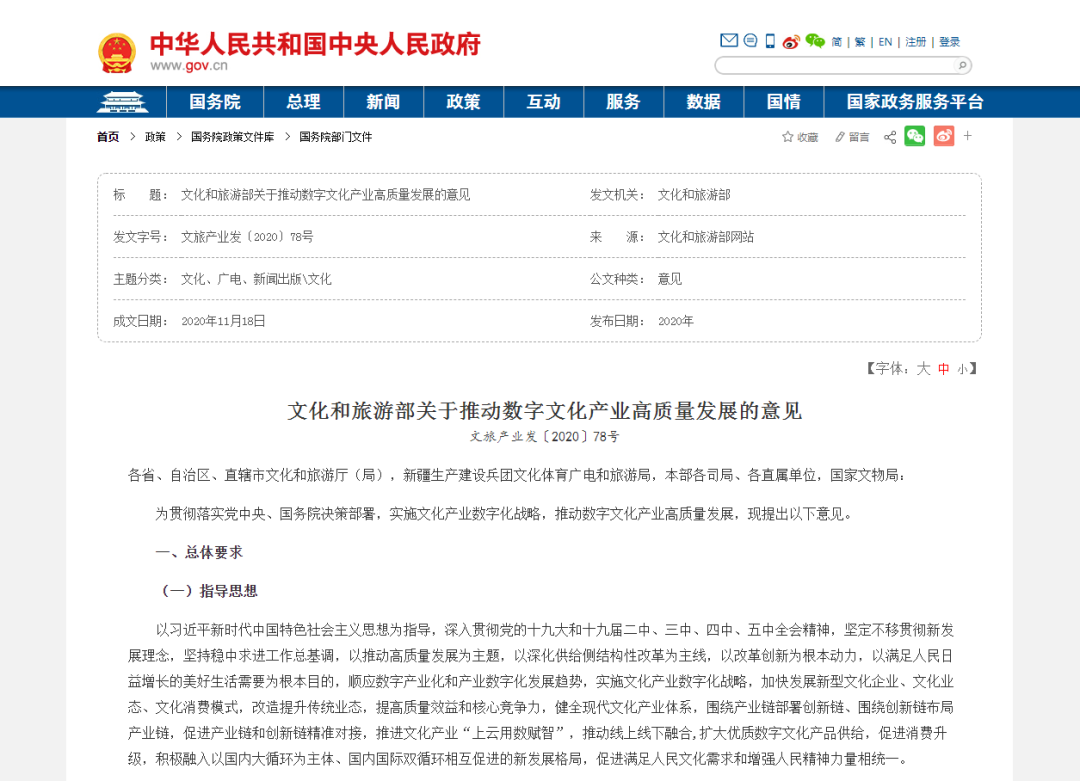Click the Weibo icon in the top header
Viewport: 1080px width, 781px height.
[x=791, y=41]
